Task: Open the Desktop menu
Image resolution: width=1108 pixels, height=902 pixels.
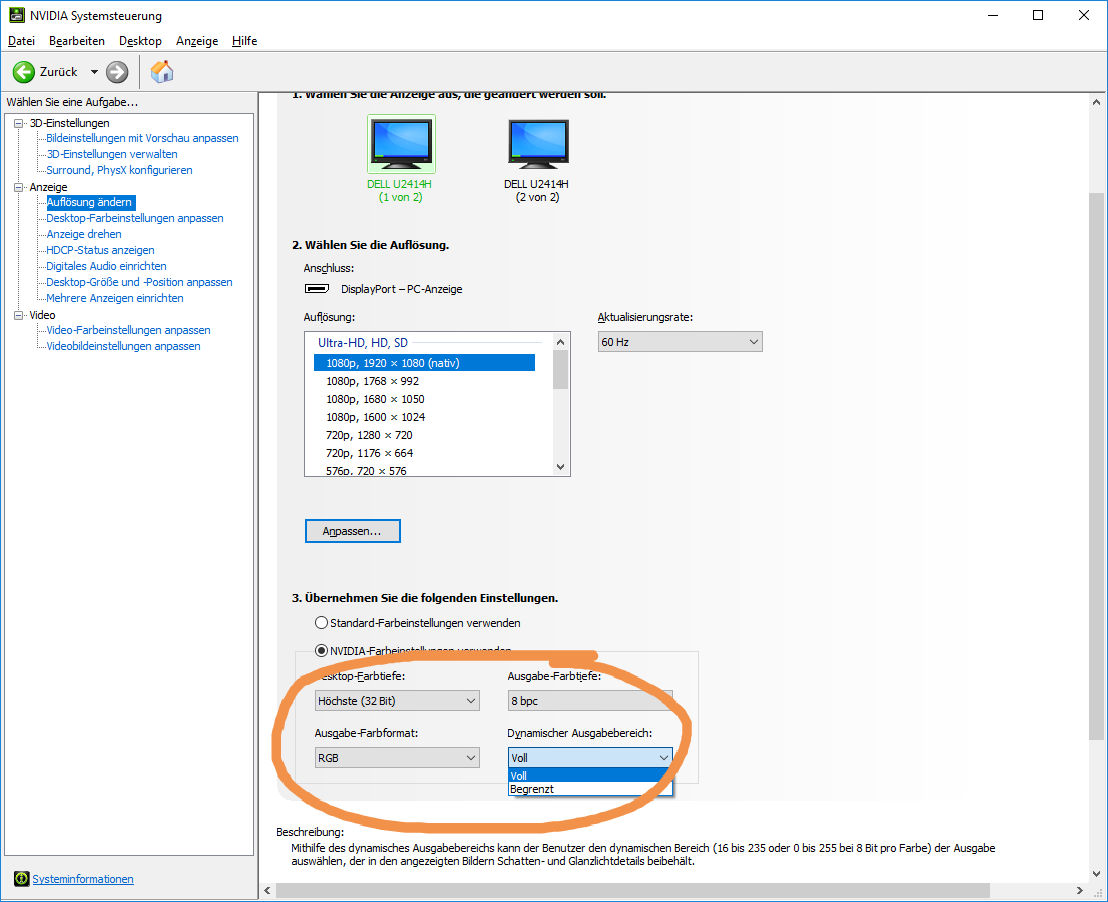Action: pos(140,41)
